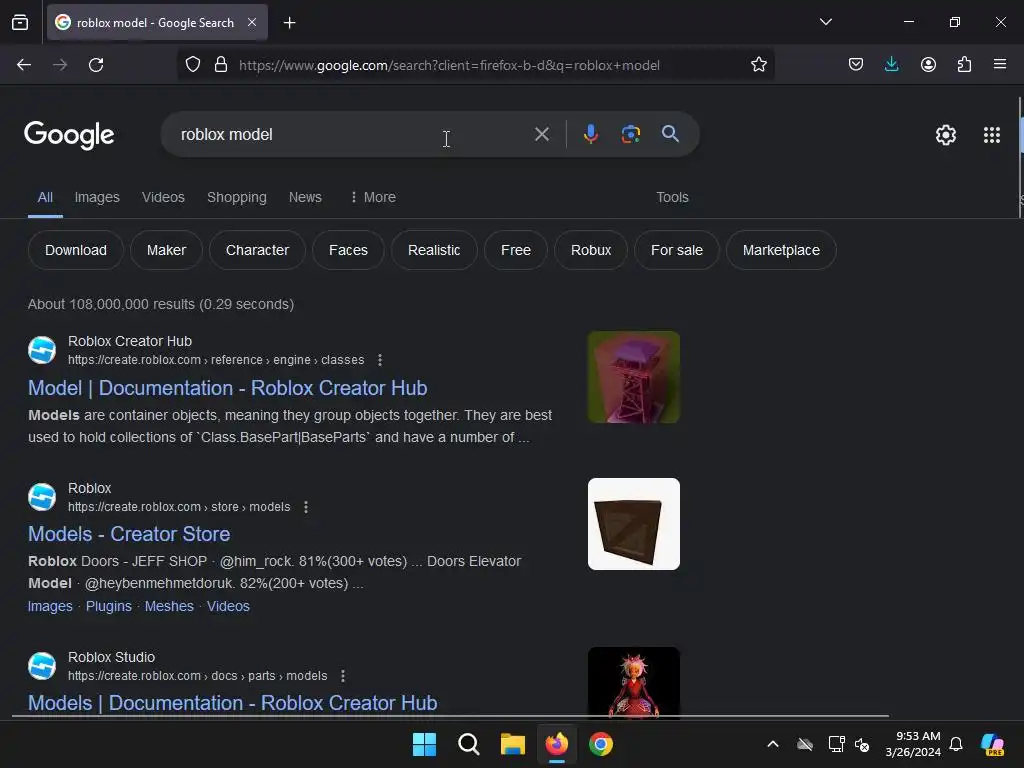The image size is (1024, 768).
Task: Open the Videos sitelink under Creator Store
Action: (x=228, y=606)
